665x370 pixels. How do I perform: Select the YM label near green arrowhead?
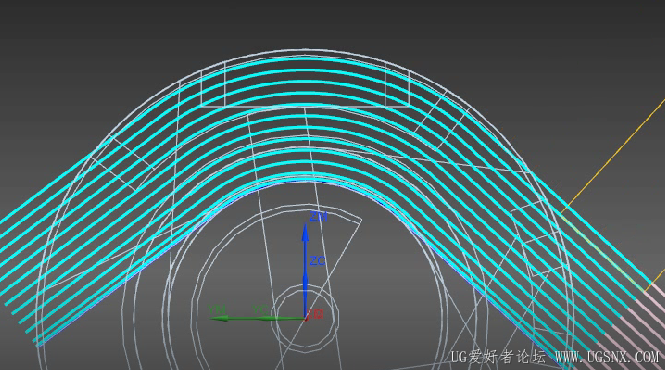pyautogui.click(x=217, y=309)
